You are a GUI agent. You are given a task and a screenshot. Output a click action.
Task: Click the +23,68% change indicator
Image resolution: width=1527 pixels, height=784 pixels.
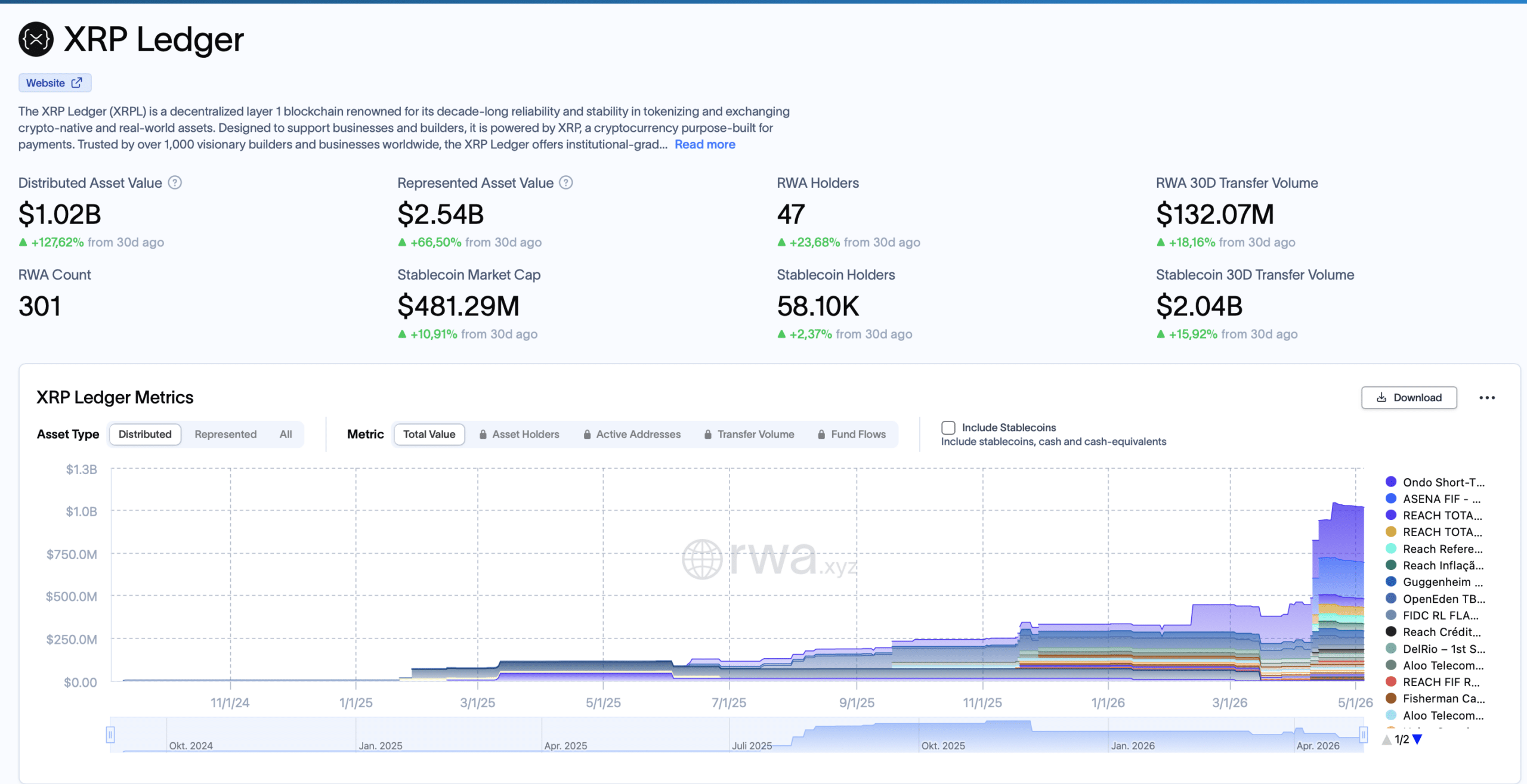pyautogui.click(x=809, y=243)
